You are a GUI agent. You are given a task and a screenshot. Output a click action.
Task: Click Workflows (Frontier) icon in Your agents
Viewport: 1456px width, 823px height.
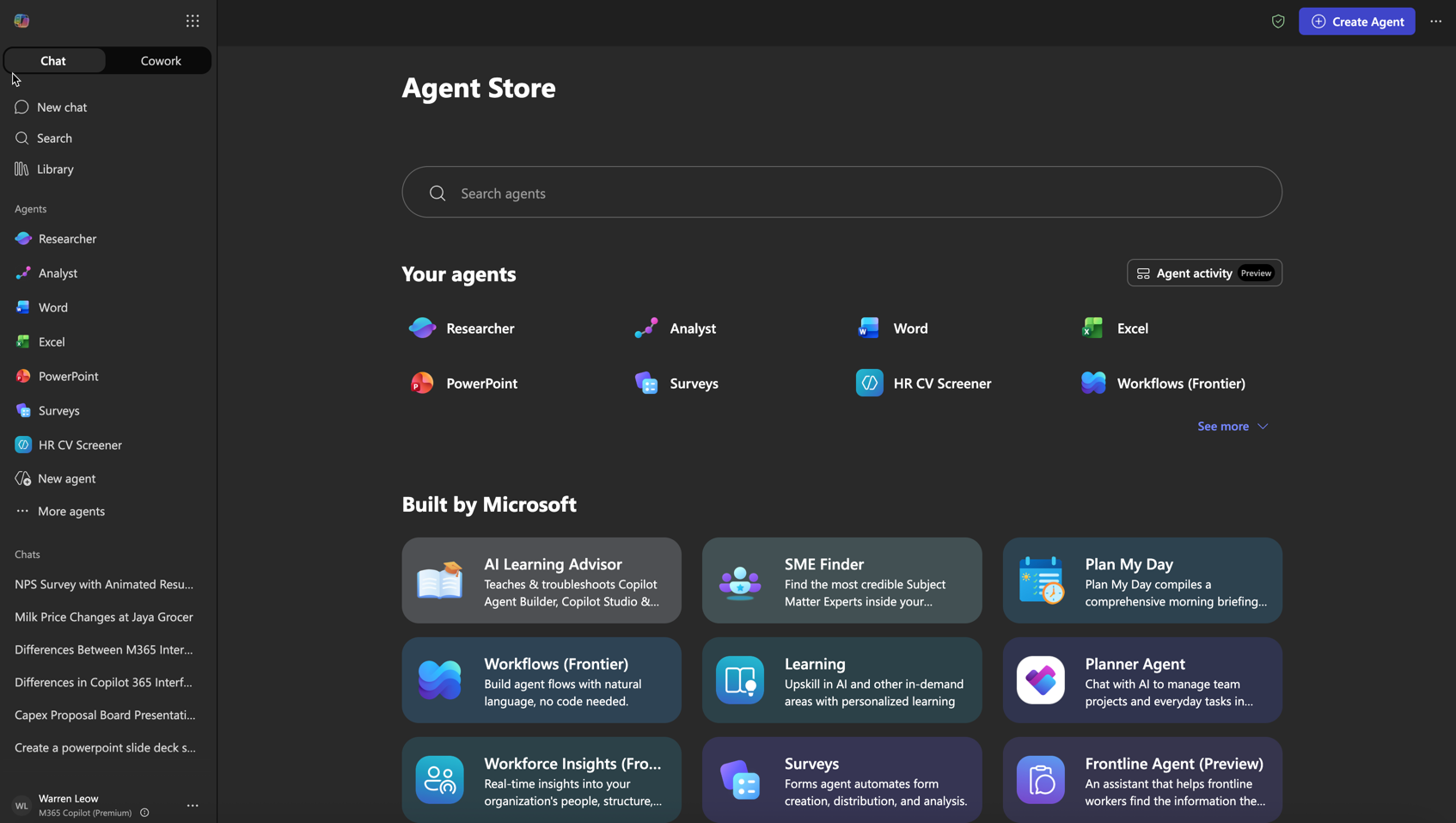pos(1092,383)
